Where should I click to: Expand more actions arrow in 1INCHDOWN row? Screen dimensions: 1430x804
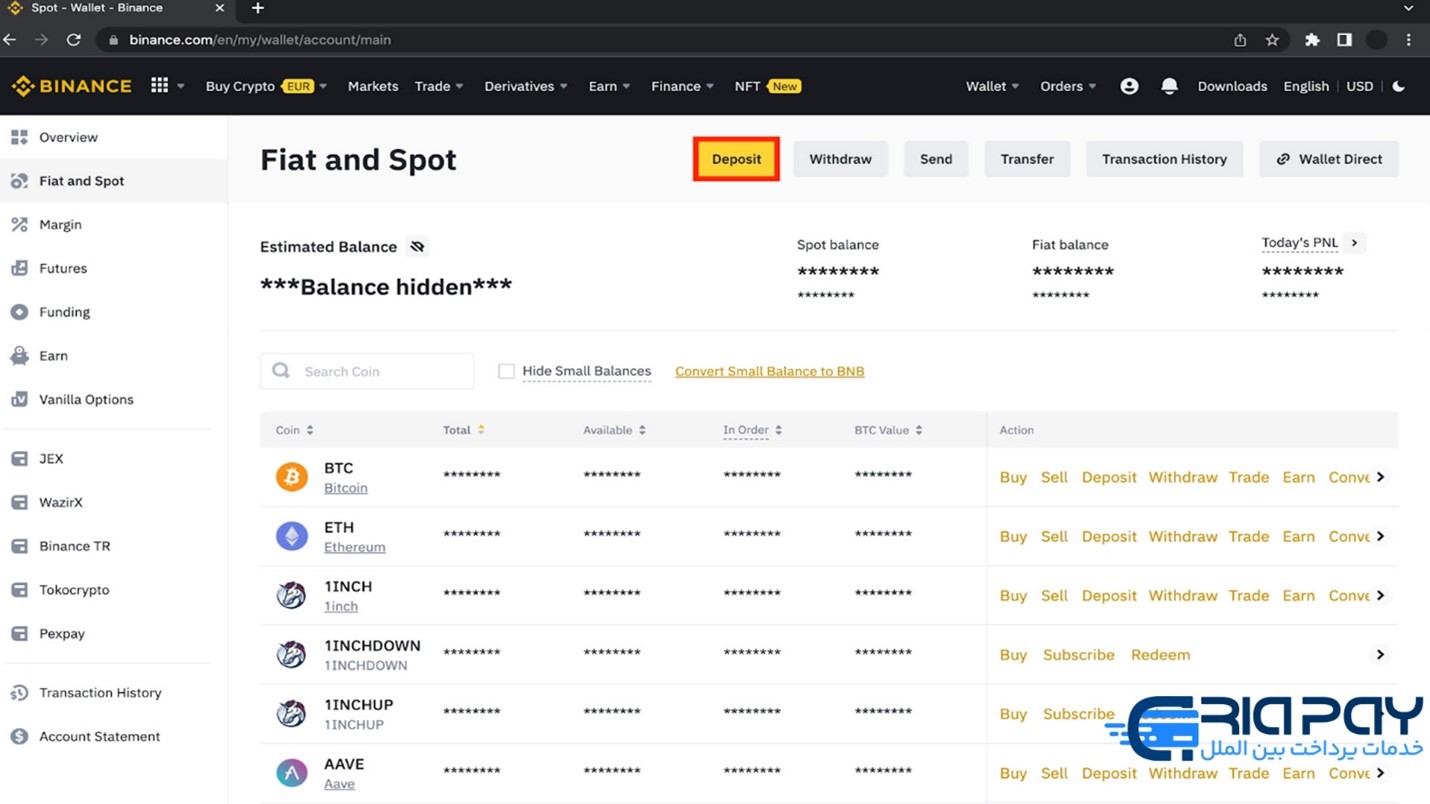coord(1380,655)
